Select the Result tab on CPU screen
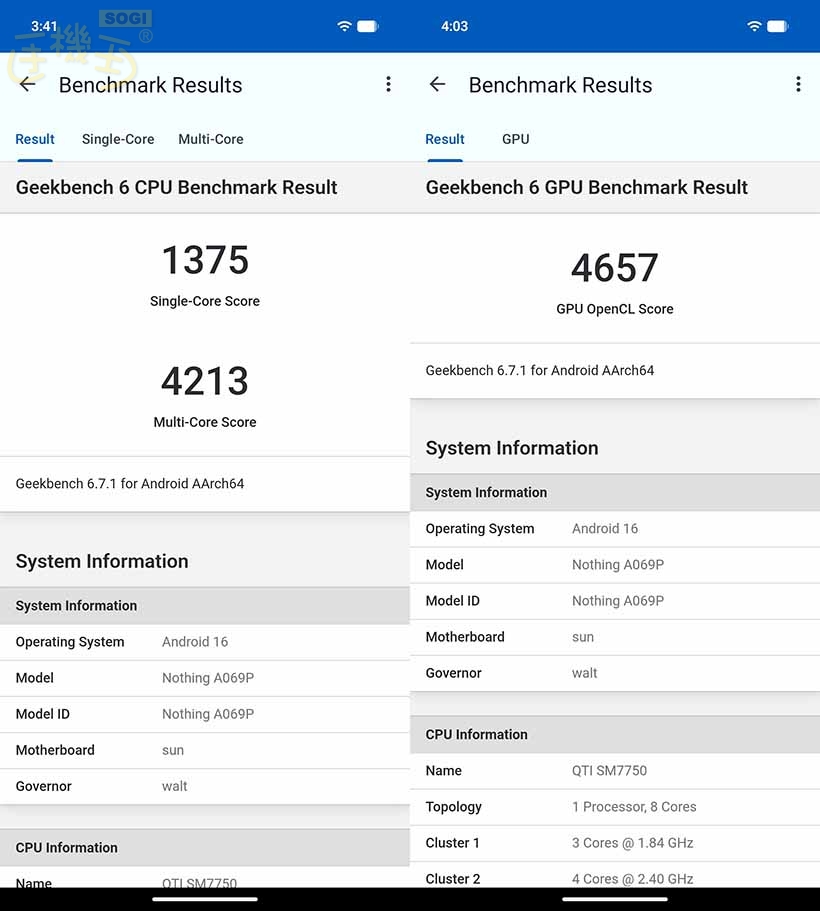 pos(35,139)
